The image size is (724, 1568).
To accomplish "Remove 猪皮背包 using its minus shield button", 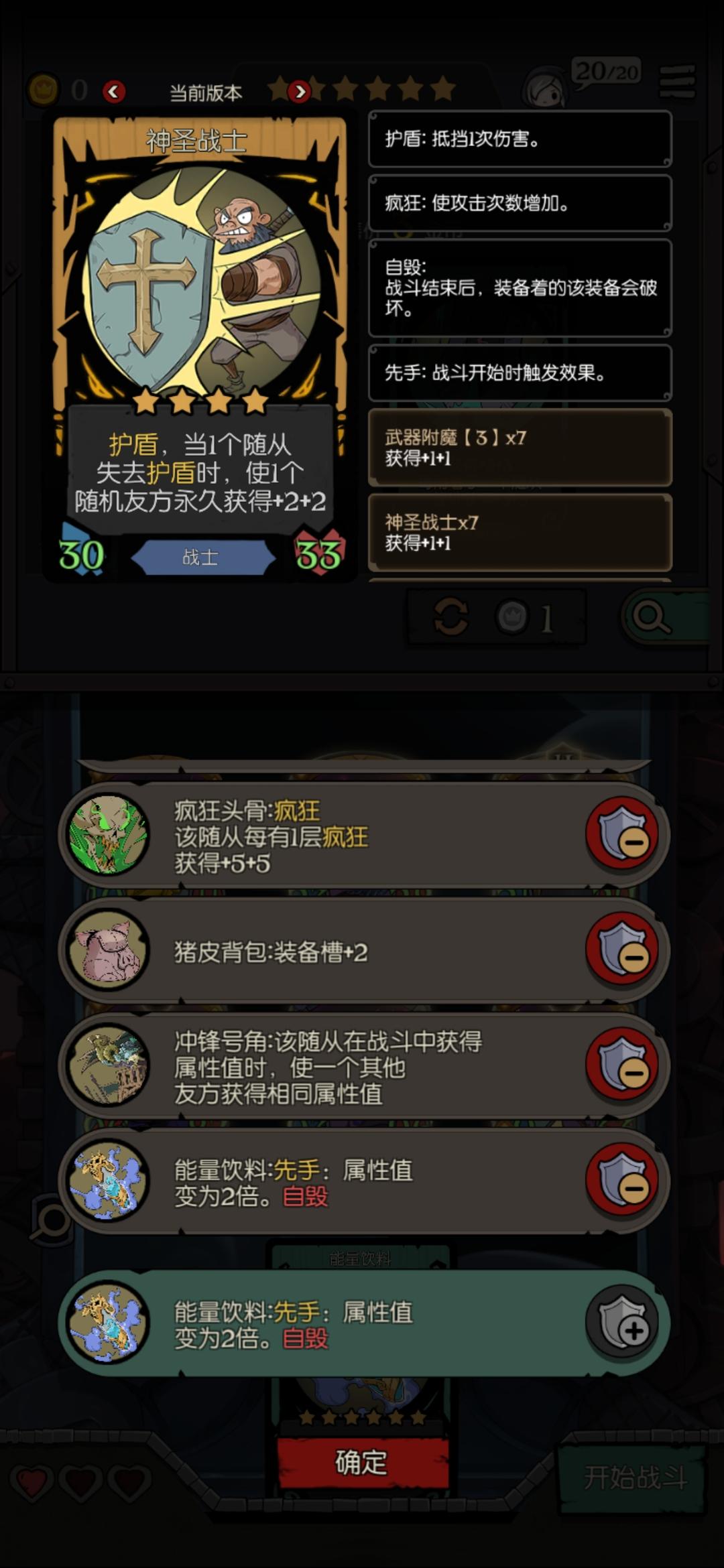I will click(x=623, y=950).
